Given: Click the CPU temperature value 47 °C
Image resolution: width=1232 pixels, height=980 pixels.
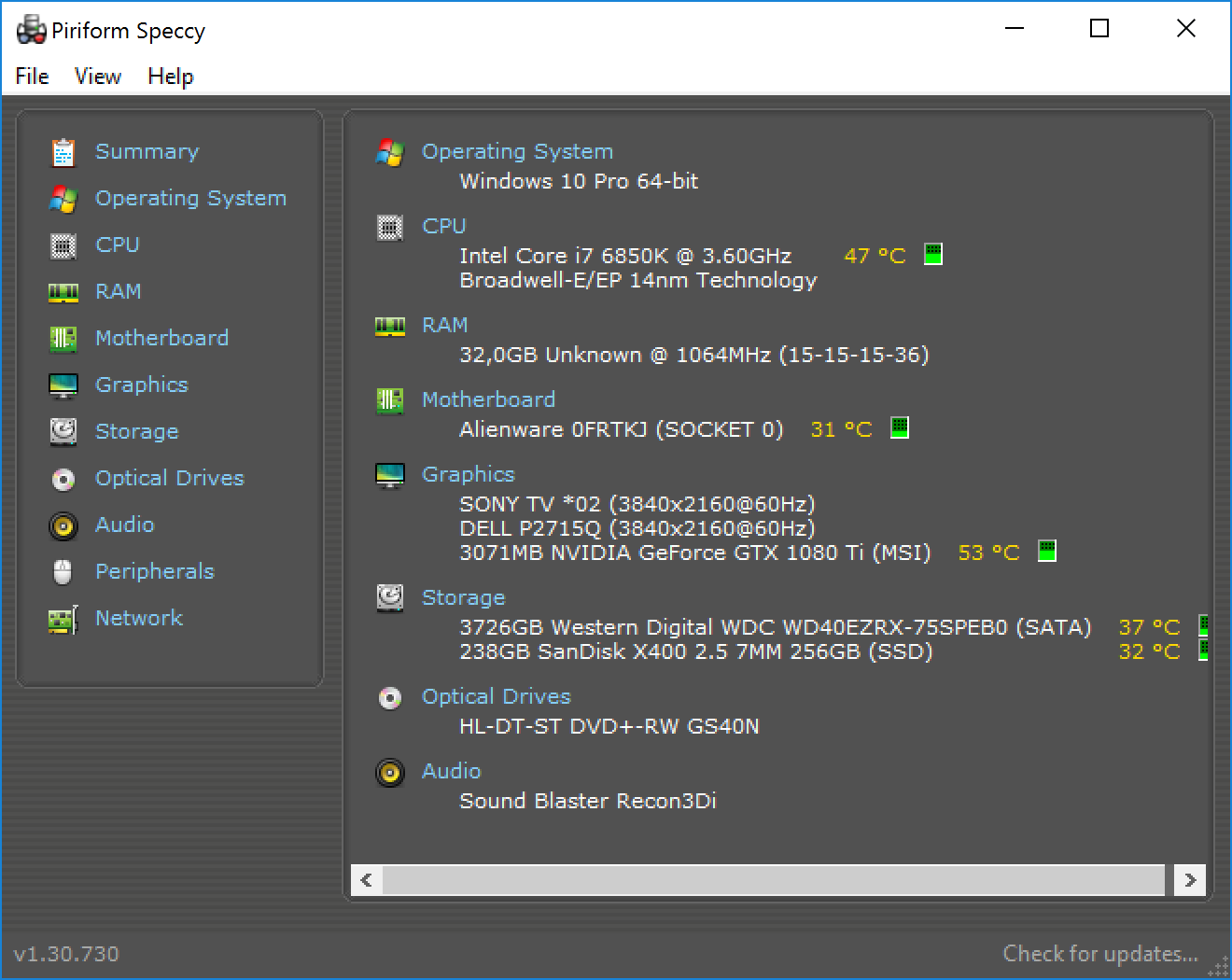Looking at the screenshot, I should [x=875, y=256].
